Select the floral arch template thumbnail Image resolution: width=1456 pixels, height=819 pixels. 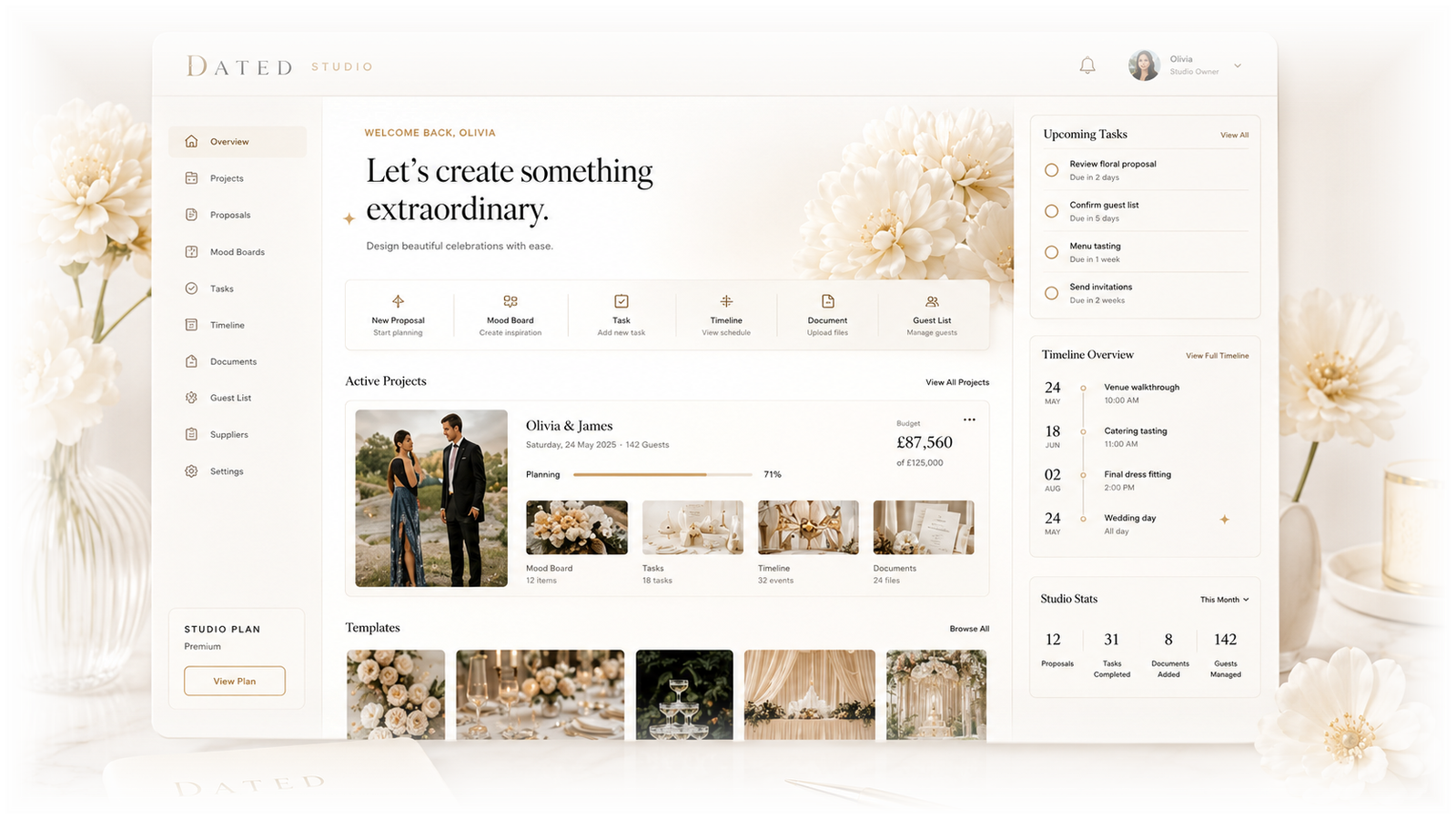(936, 694)
